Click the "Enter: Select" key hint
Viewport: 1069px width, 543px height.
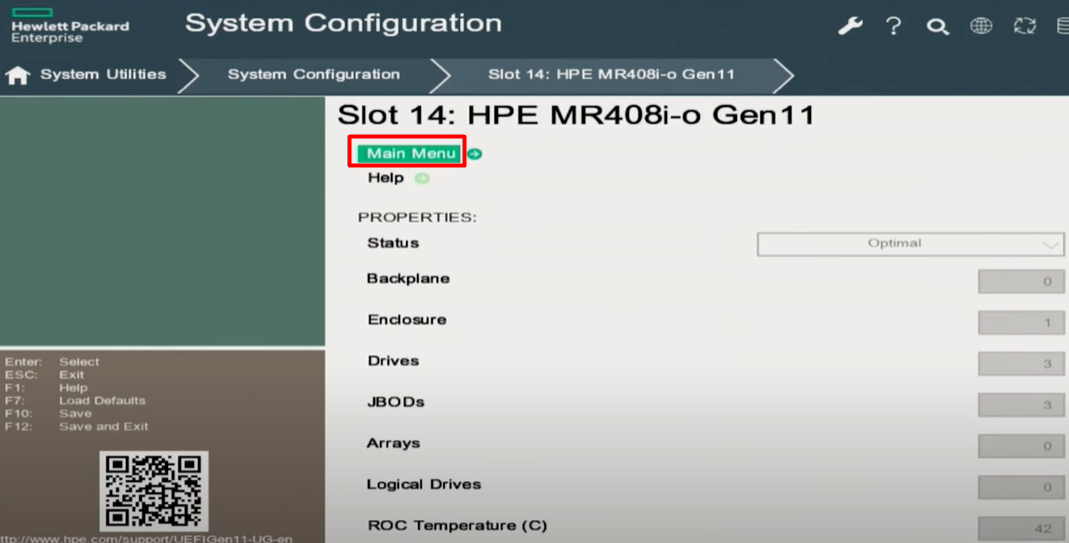pyautogui.click(x=52, y=362)
